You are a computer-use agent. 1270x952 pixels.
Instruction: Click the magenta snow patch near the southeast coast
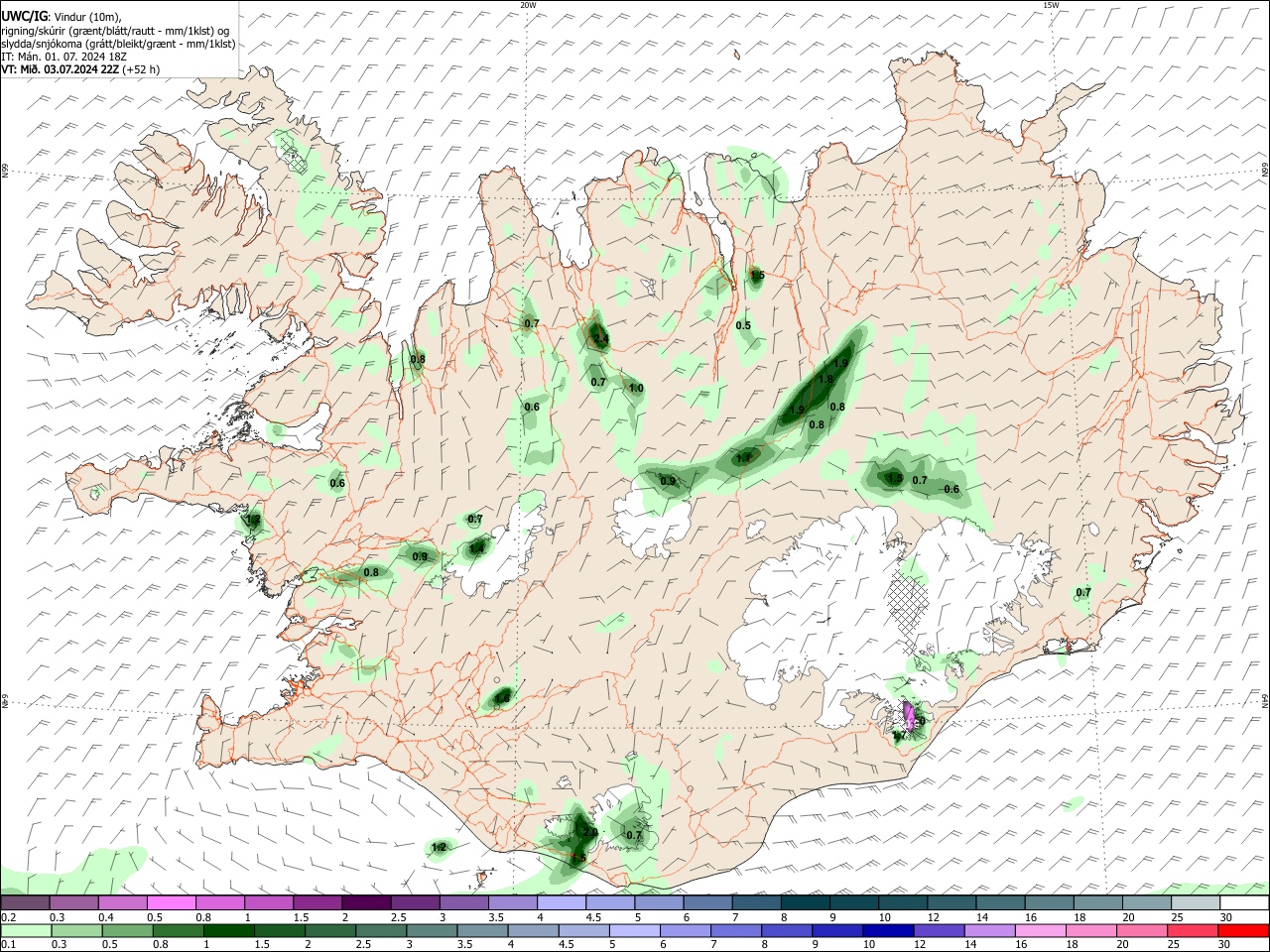[910, 714]
